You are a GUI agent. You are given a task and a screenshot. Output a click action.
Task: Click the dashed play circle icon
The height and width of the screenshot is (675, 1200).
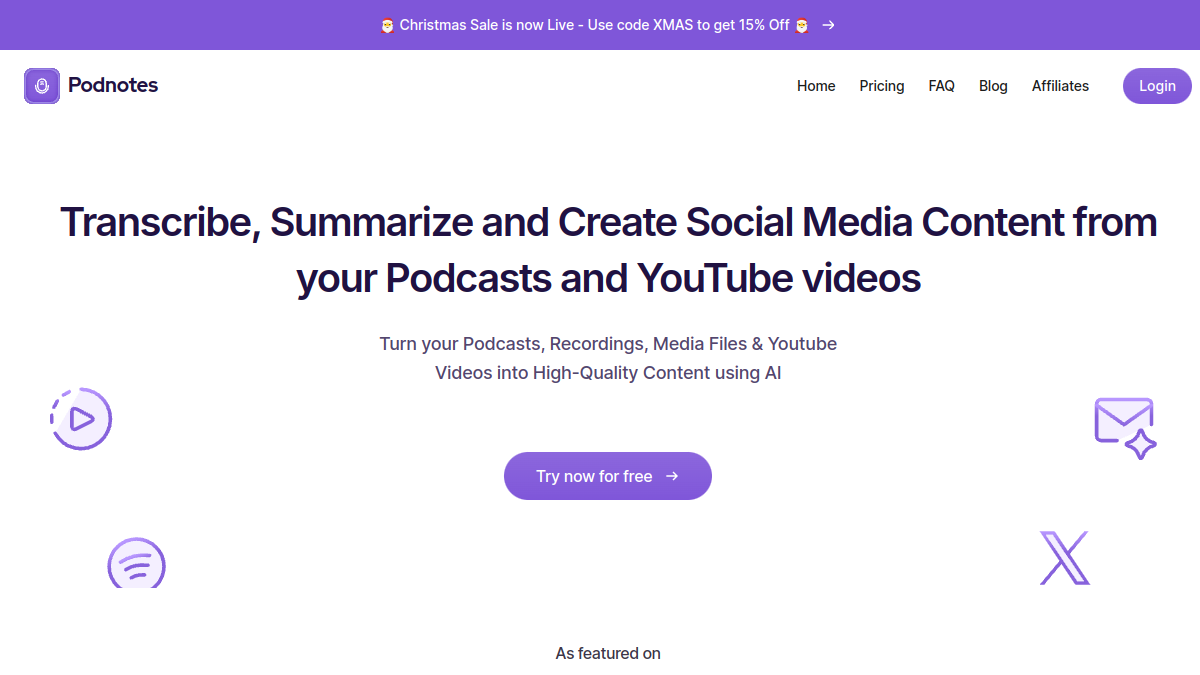pyautogui.click(x=81, y=419)
